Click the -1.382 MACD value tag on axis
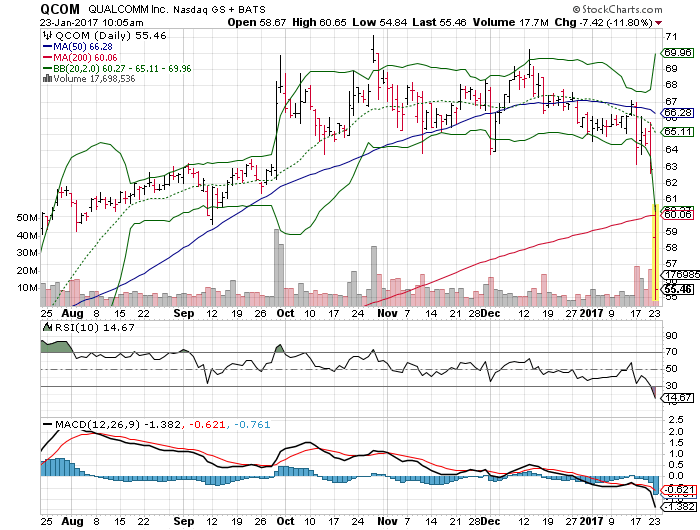The width and height of the screenshot is (700, 530). pyautogui.click(x=678, y=506)
